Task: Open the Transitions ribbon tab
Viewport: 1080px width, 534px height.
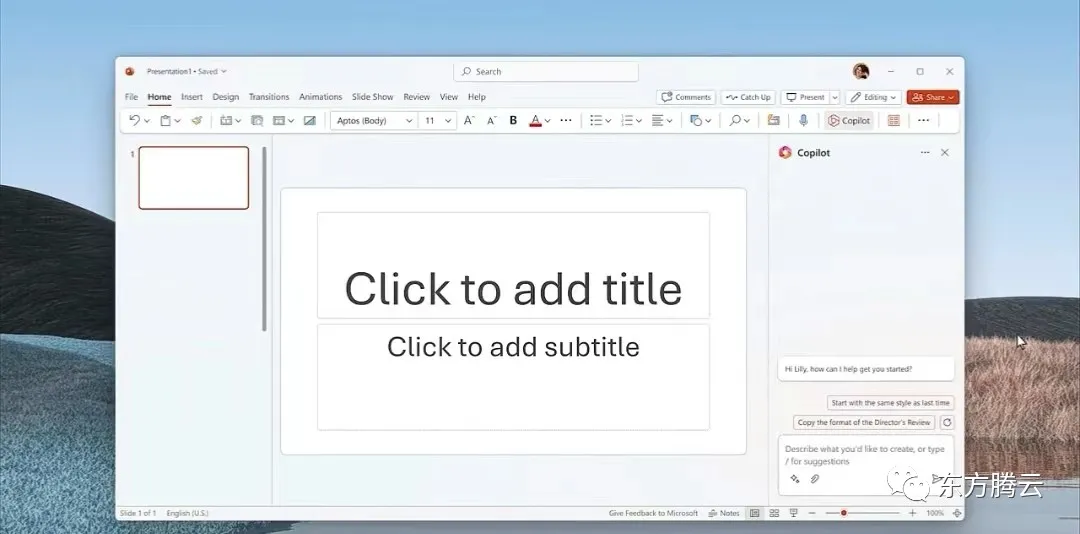Action: coord(269,97)
